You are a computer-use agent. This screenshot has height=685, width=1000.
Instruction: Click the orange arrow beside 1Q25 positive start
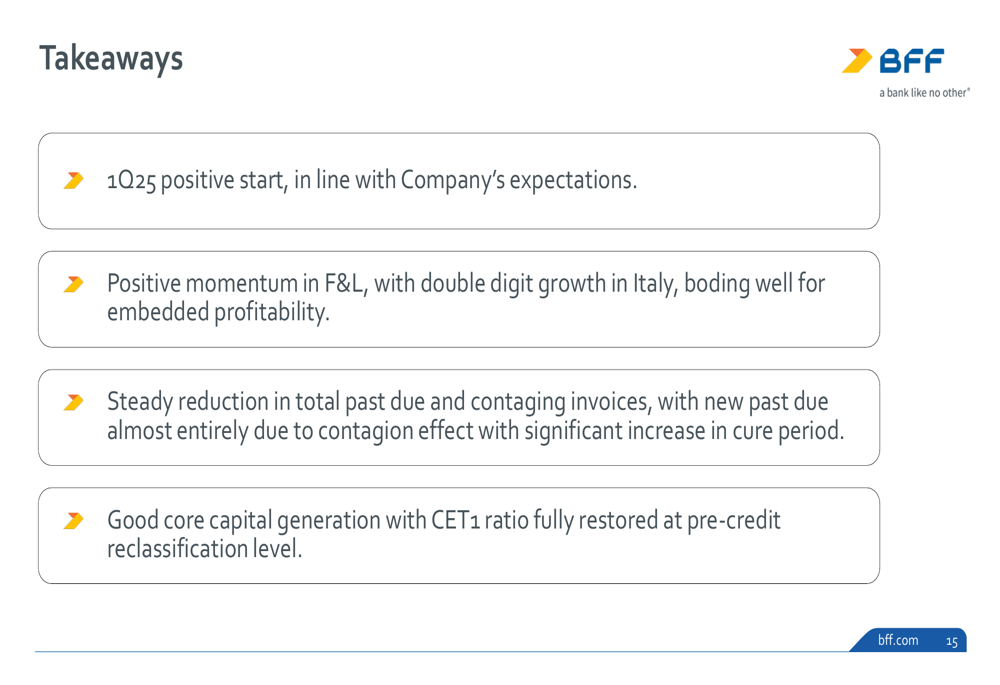point(73,180)
